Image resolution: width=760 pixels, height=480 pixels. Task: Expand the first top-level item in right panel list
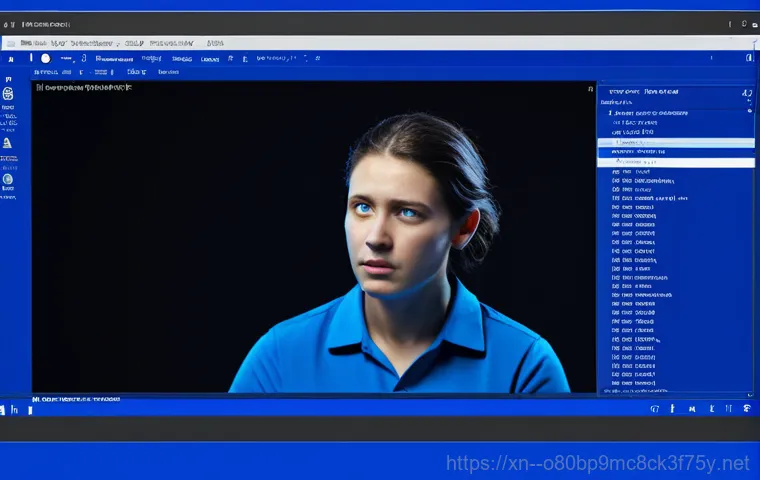(611, 113)
